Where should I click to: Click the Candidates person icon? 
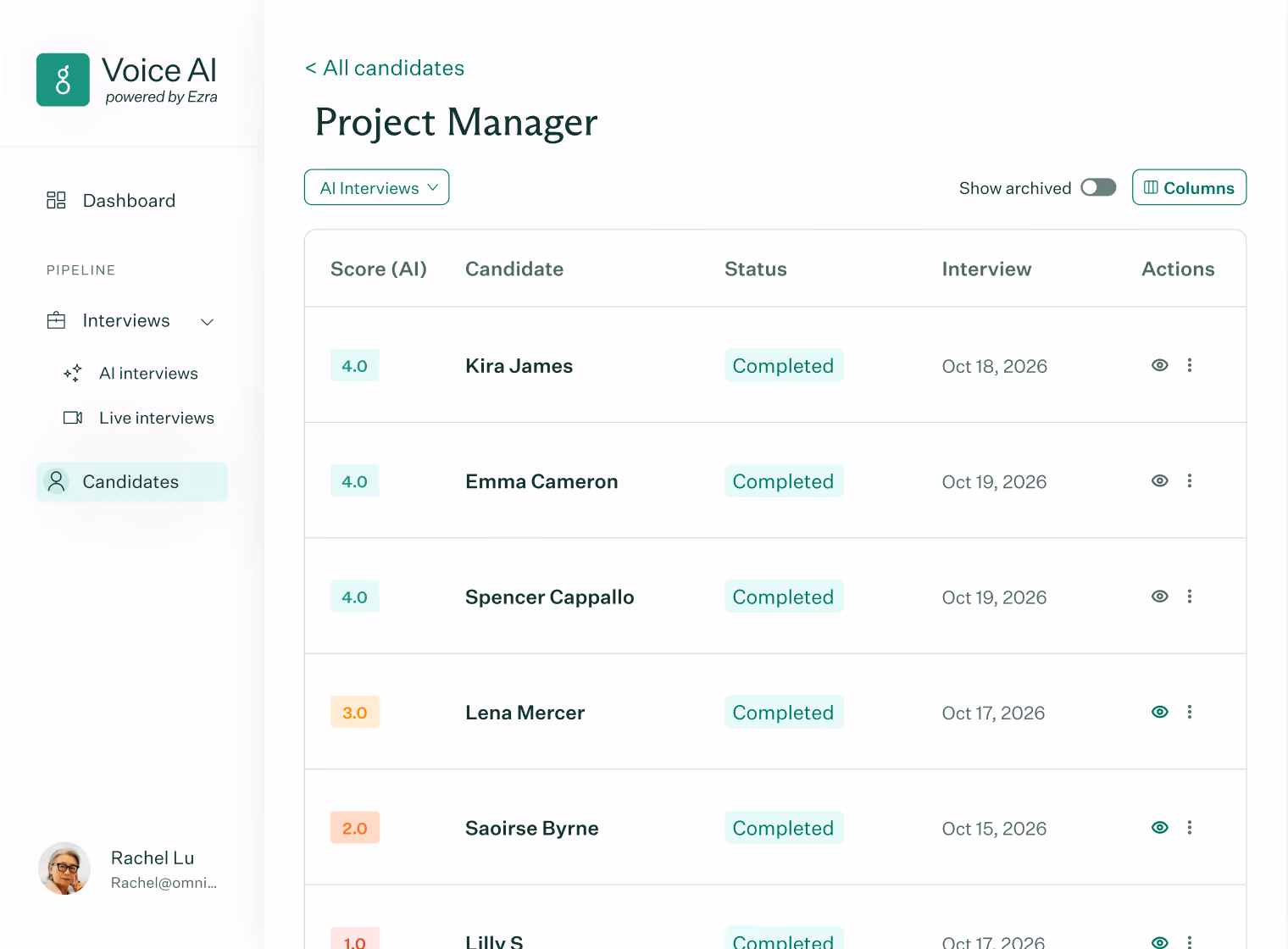pos(56,481)
